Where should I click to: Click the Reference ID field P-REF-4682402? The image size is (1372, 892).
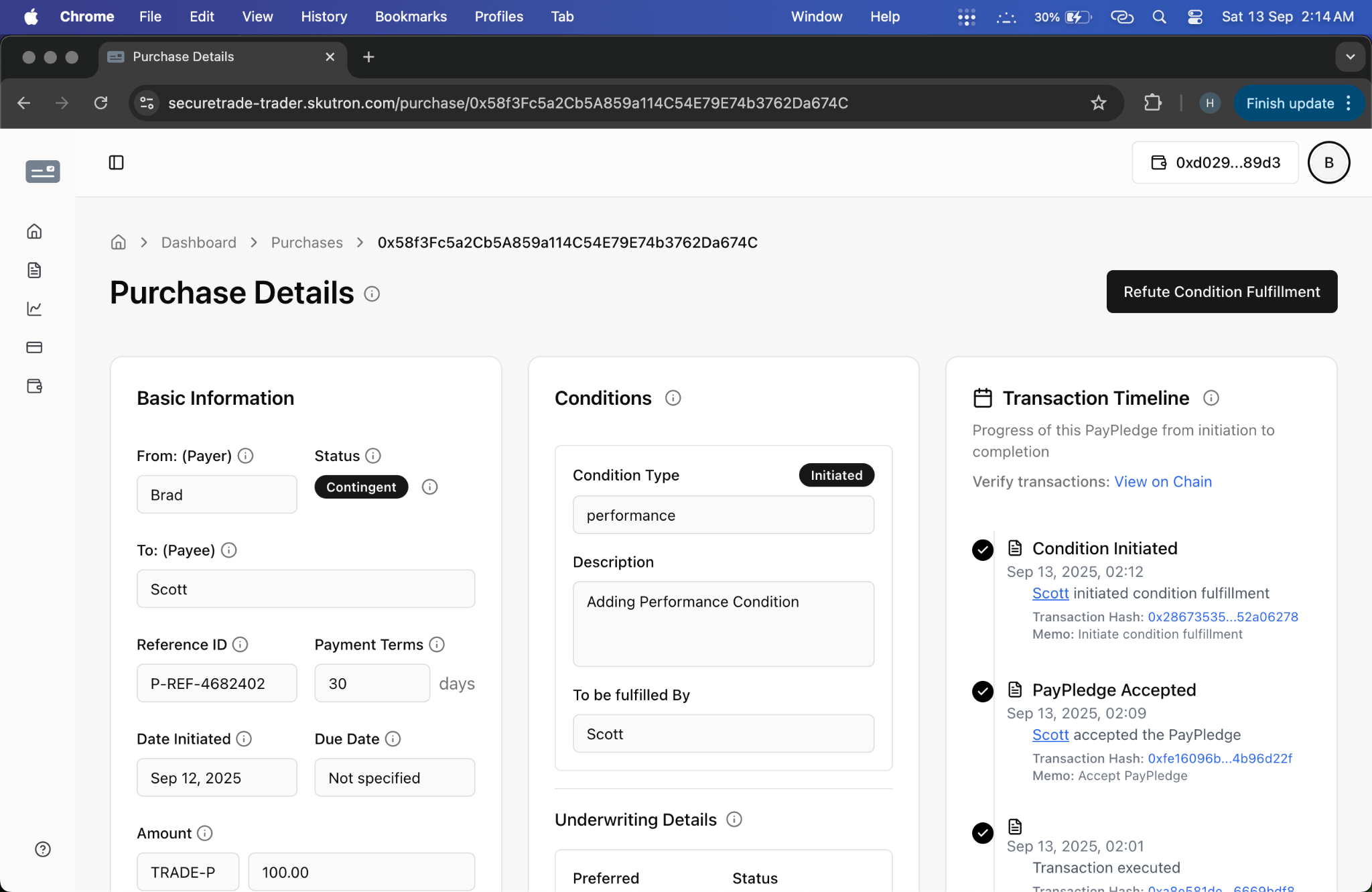pyautogui.click(x=217, y=684)
